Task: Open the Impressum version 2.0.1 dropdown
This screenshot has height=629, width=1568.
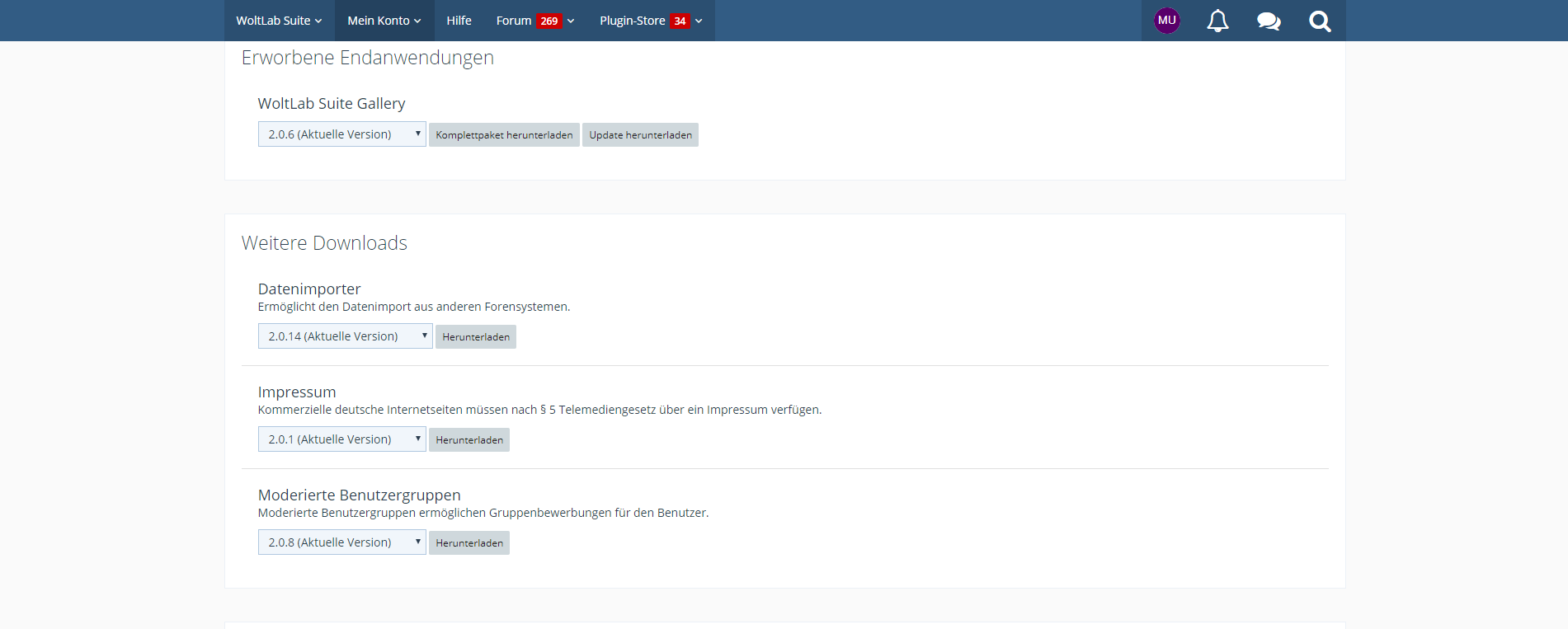Action: pyautogui.click(x=341, y=439)
